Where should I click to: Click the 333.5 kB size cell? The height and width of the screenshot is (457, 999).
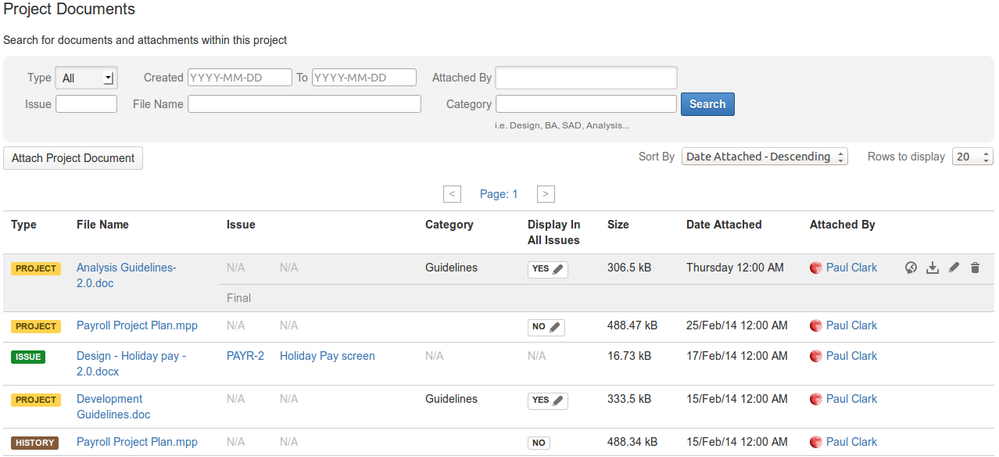point(629,400)
